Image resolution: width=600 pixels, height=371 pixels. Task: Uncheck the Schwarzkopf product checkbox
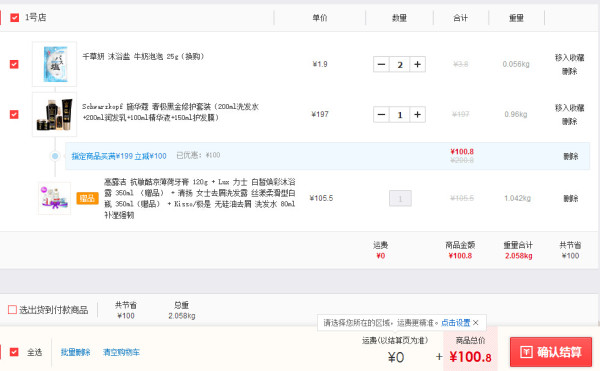click(14, 114)
